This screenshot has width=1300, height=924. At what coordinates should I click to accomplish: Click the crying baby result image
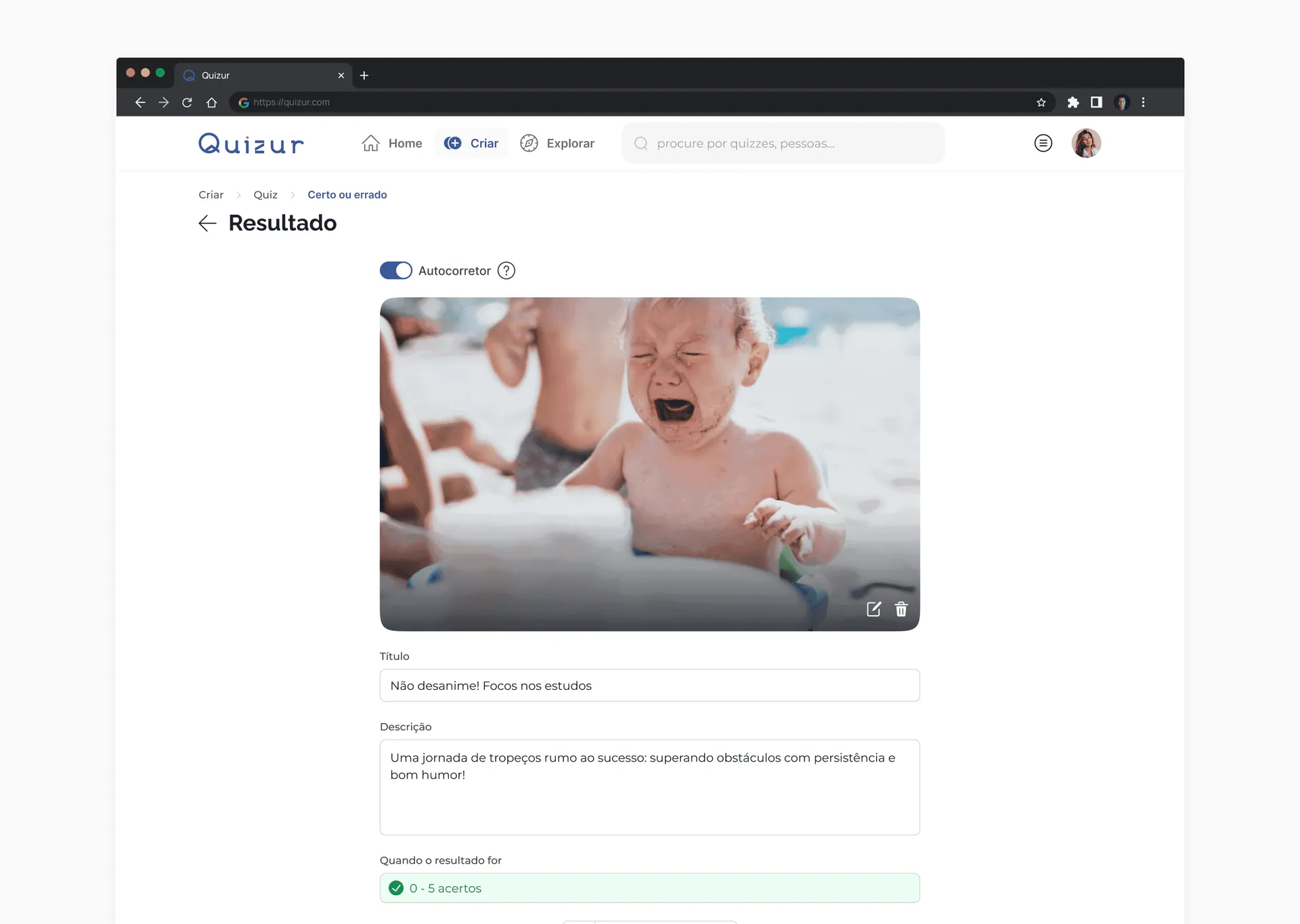tap(649, 464)
